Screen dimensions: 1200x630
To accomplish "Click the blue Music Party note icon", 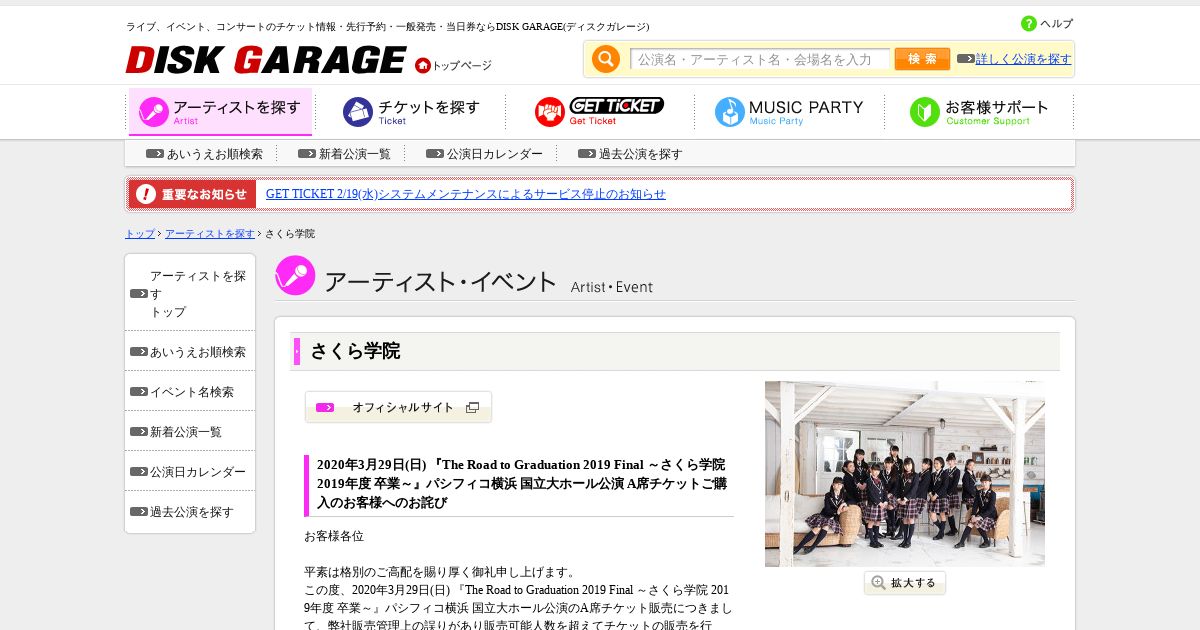I will (x=730, y=111).
